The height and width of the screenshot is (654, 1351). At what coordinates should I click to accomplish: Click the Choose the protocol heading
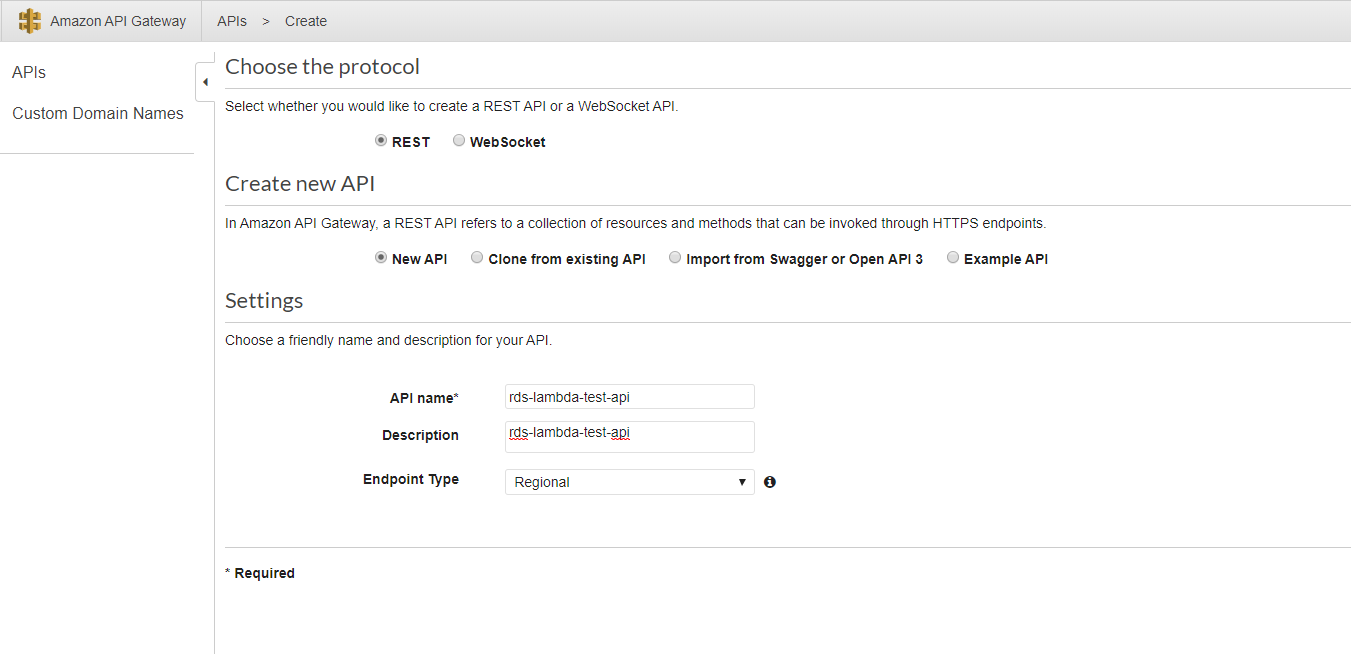click(323, 67)
